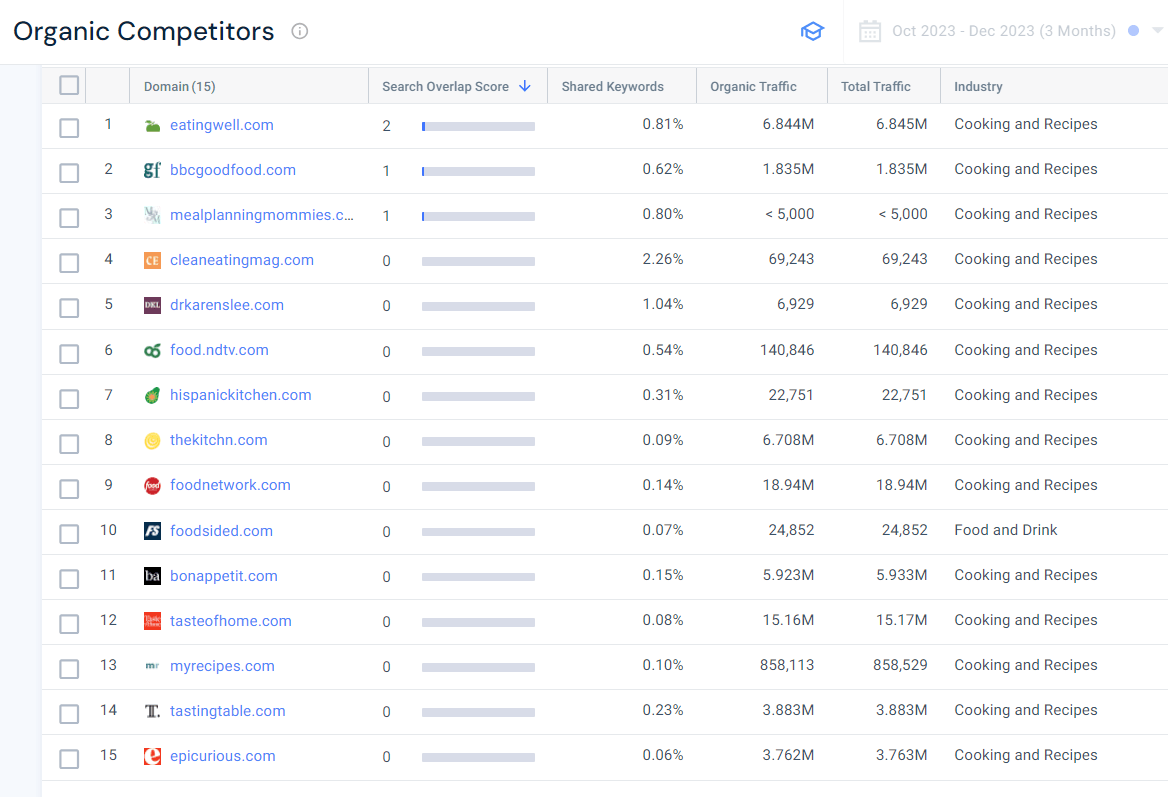
Task: Click the drkarenslee.com DKL favicon
Action: click(152, 305)
